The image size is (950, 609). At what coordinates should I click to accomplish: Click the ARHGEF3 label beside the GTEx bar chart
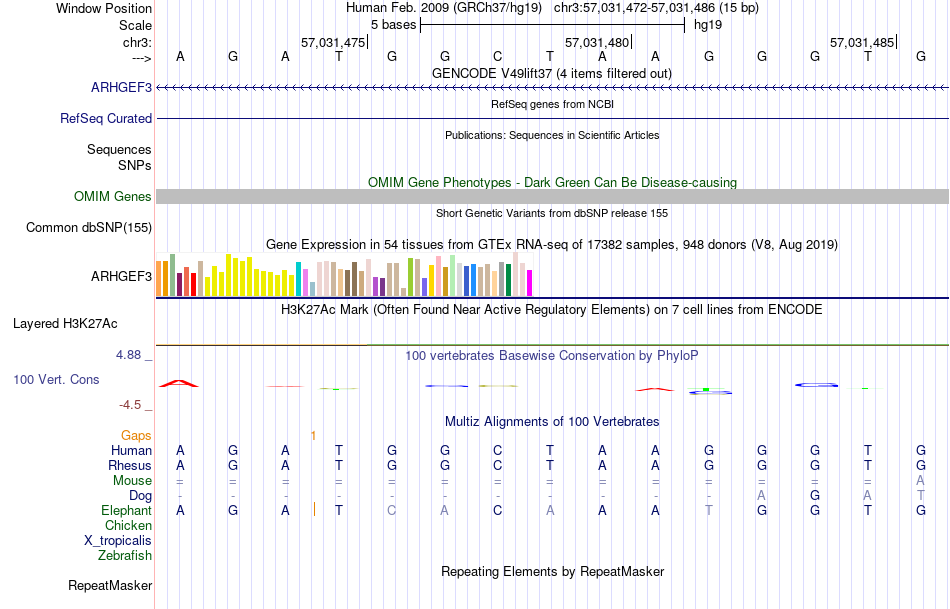coord(121,277)
